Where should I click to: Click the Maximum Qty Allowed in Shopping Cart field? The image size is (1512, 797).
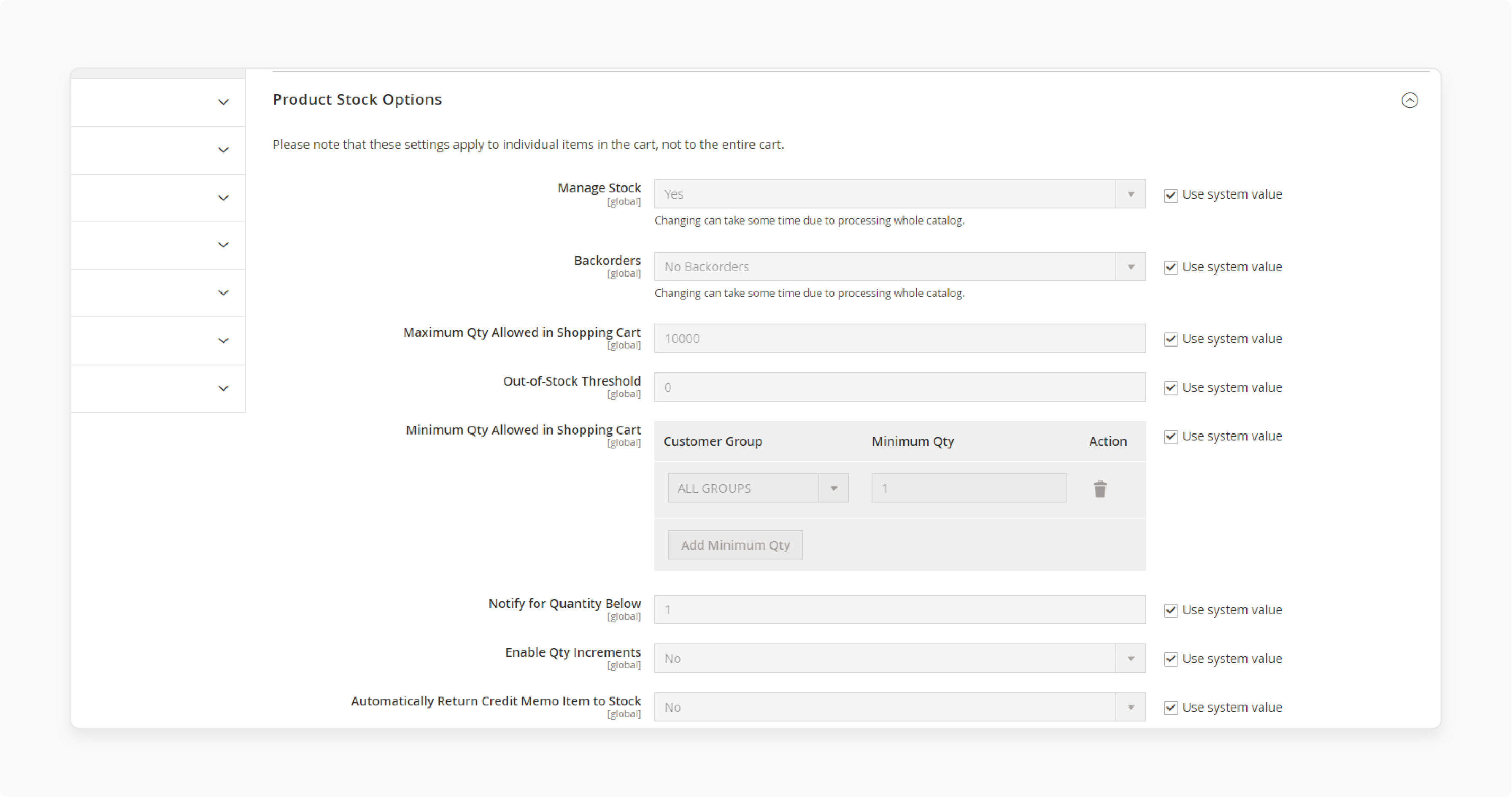point(900,339)
